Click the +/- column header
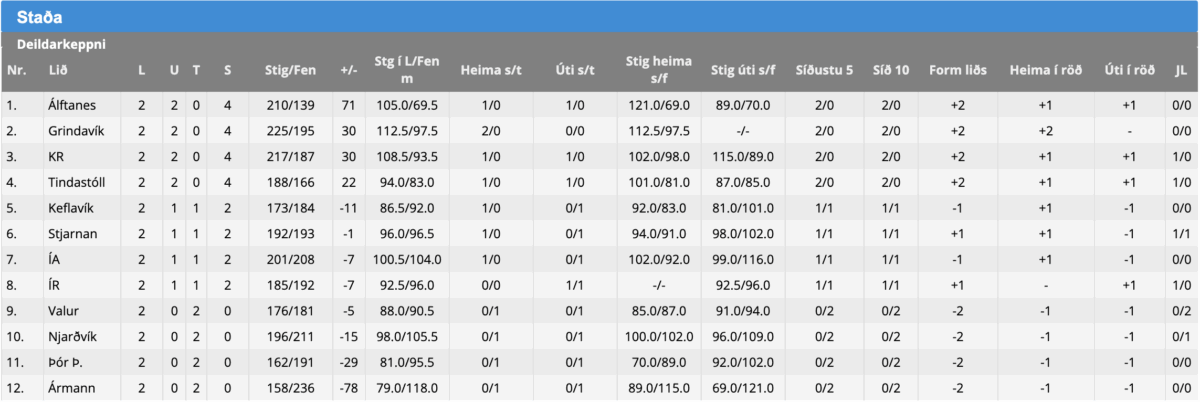This screenshot has width=1200, height=402. pyautogui.click(x=349, y=70)
